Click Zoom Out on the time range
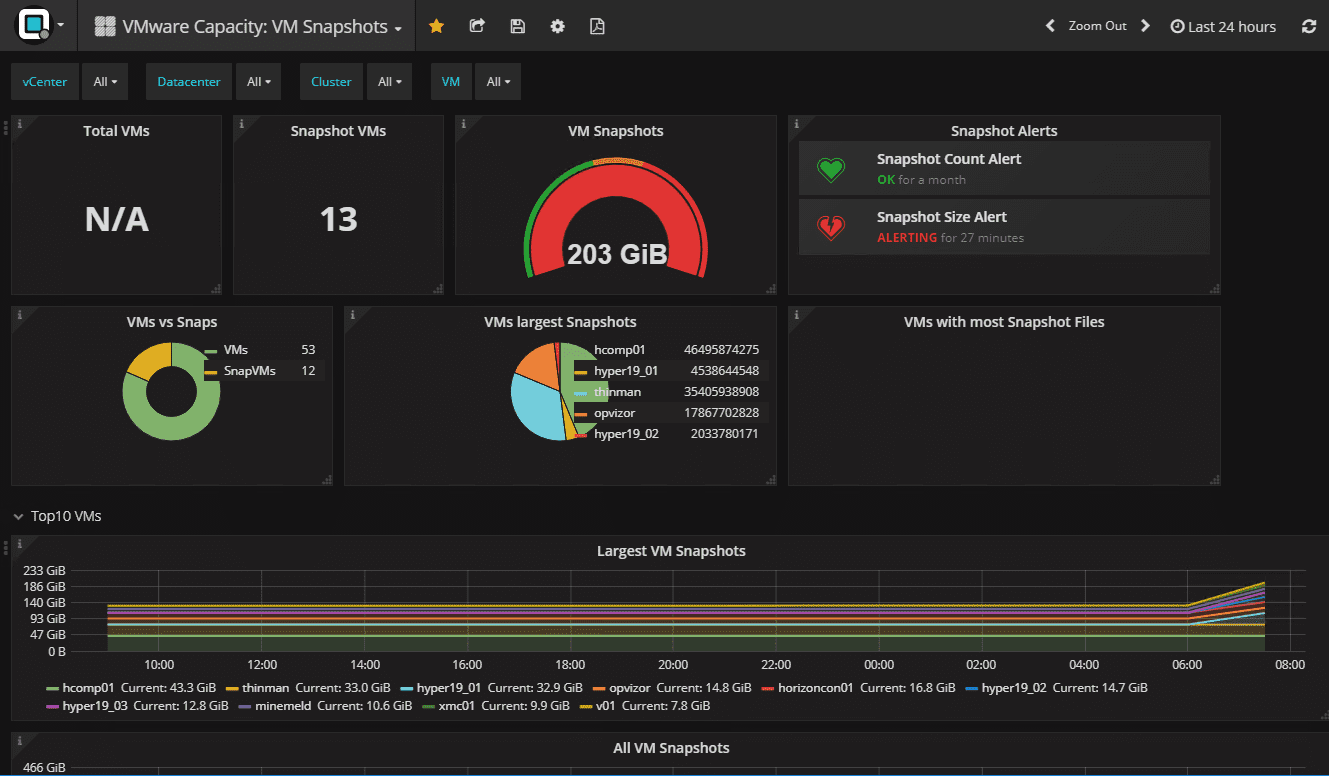The image size is (1329, 776). (x=1099, y=25)
